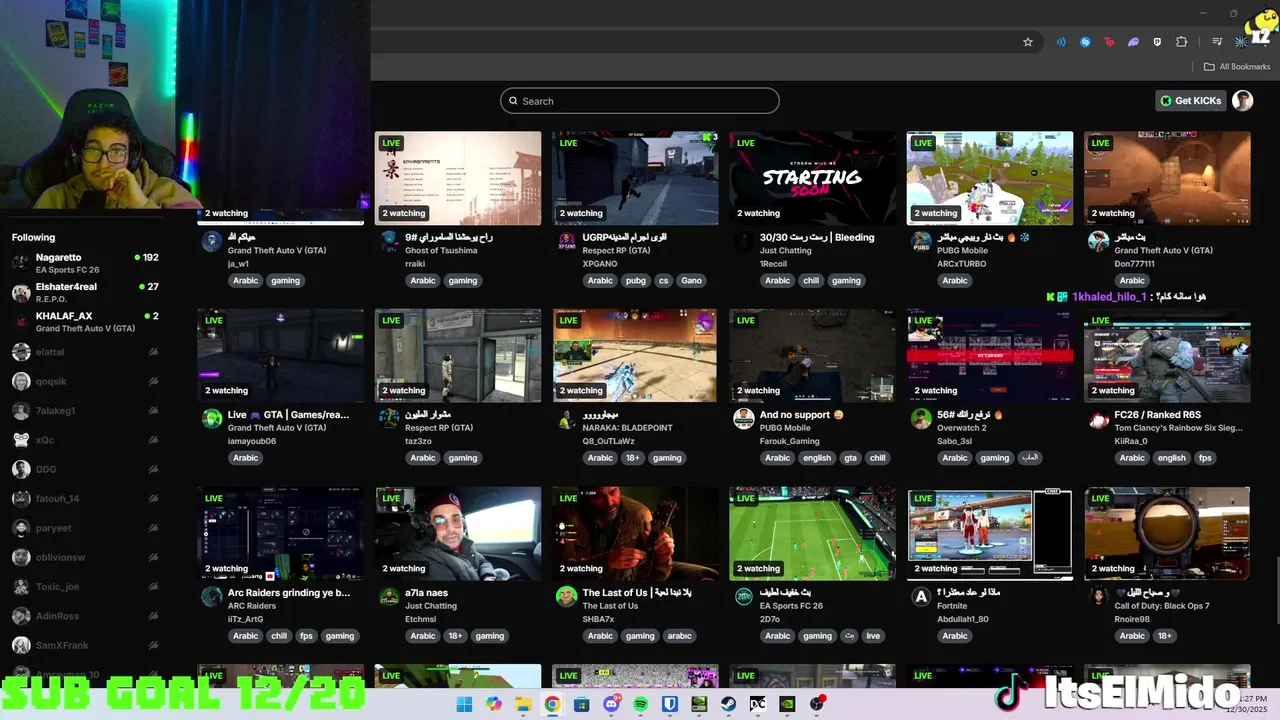Open 'And no support' stream title
Screen dimensions: 1280x720
[x=801, y=415]
